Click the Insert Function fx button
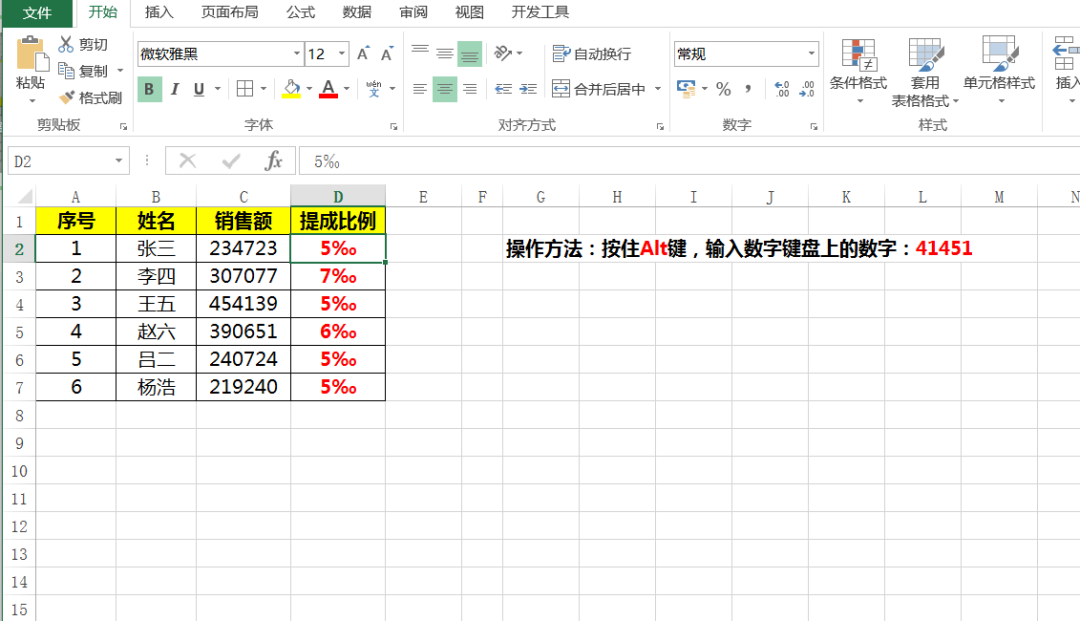The width and height of the screenshot is (1080, 621). 273,161
